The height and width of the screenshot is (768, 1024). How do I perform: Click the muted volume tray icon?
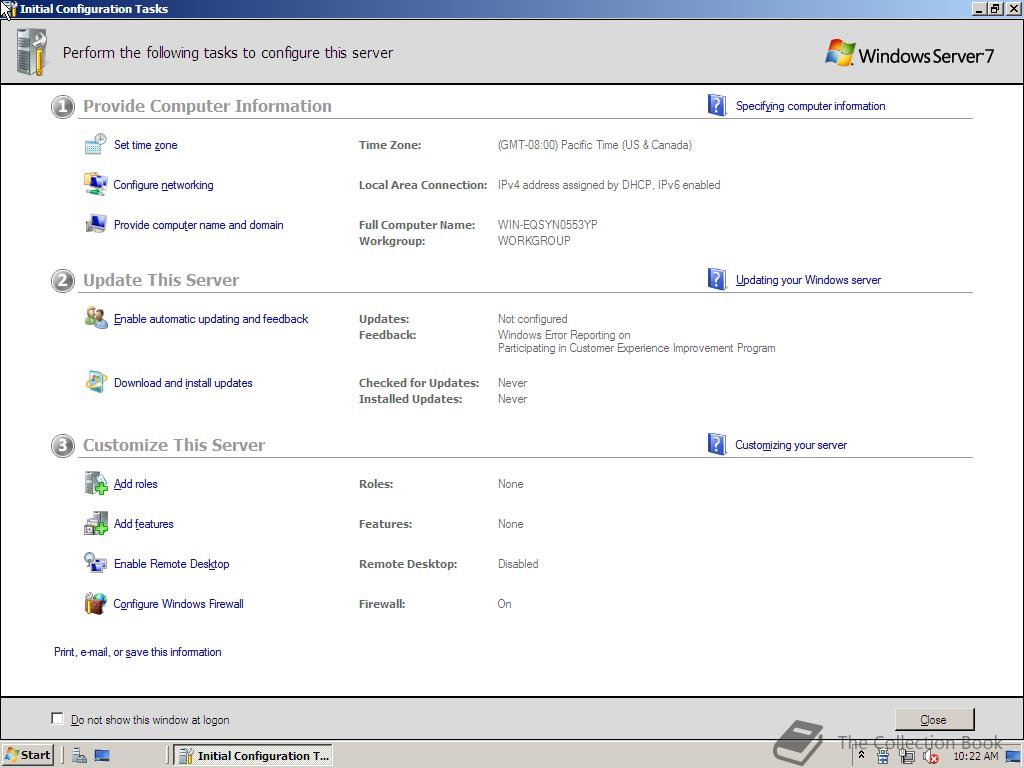click(x=931, y=756)
